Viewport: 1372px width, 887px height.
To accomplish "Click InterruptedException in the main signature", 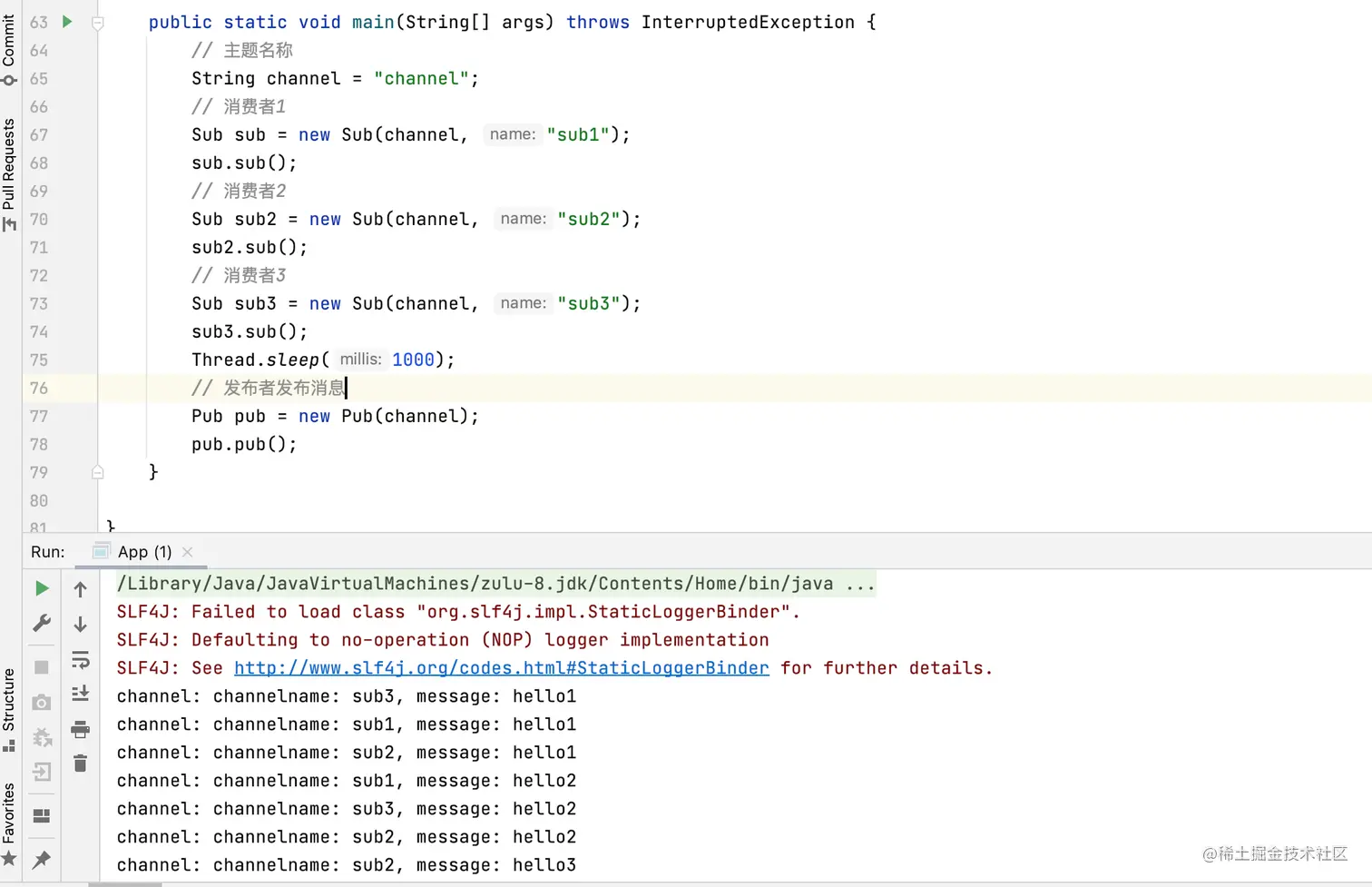I will pos(748,23).
